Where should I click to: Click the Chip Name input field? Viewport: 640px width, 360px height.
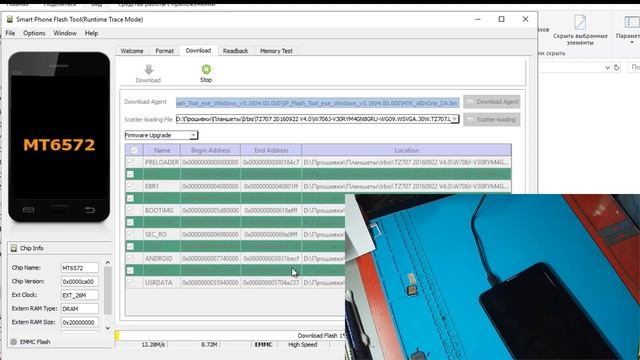[x=80, y=268]
